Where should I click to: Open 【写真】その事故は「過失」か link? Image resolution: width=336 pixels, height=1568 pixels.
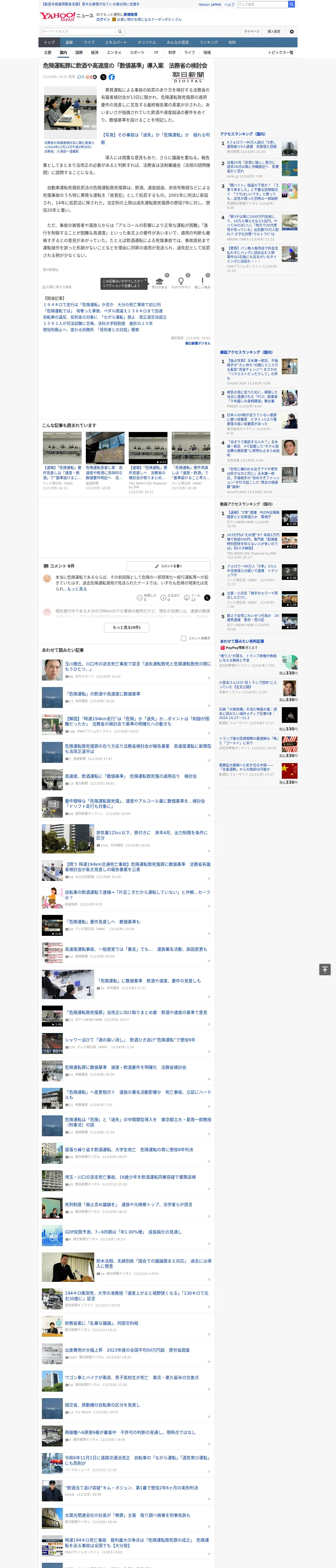pos(155,138)
